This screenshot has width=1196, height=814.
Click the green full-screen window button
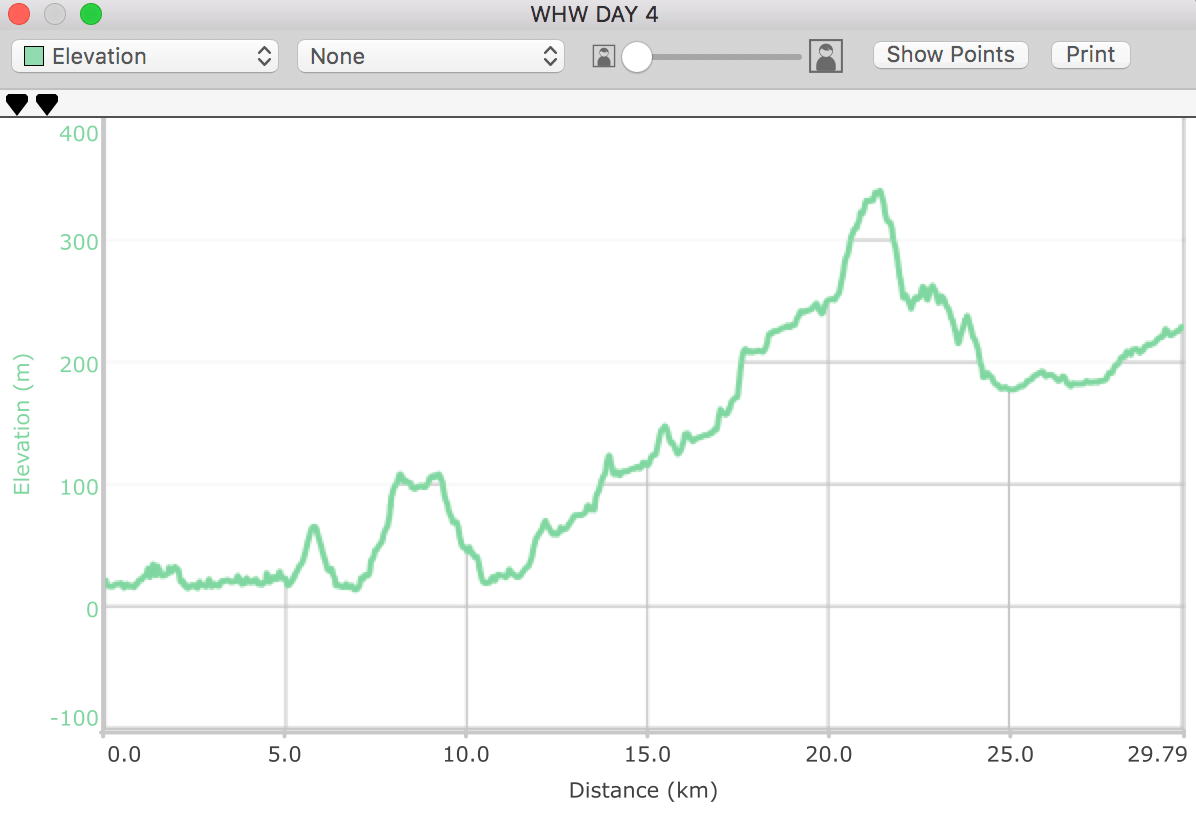(91, 14)
